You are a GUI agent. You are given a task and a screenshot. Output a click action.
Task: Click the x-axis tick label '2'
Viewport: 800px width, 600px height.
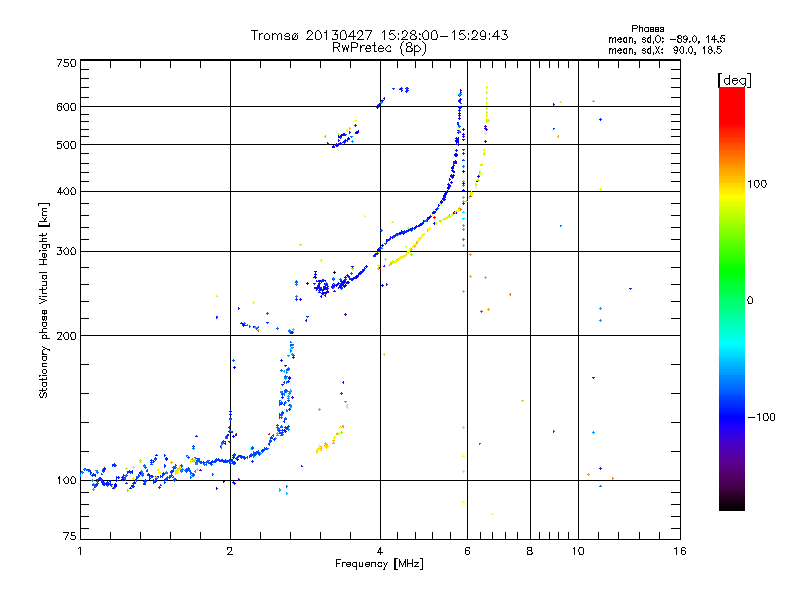click(230, 551)
